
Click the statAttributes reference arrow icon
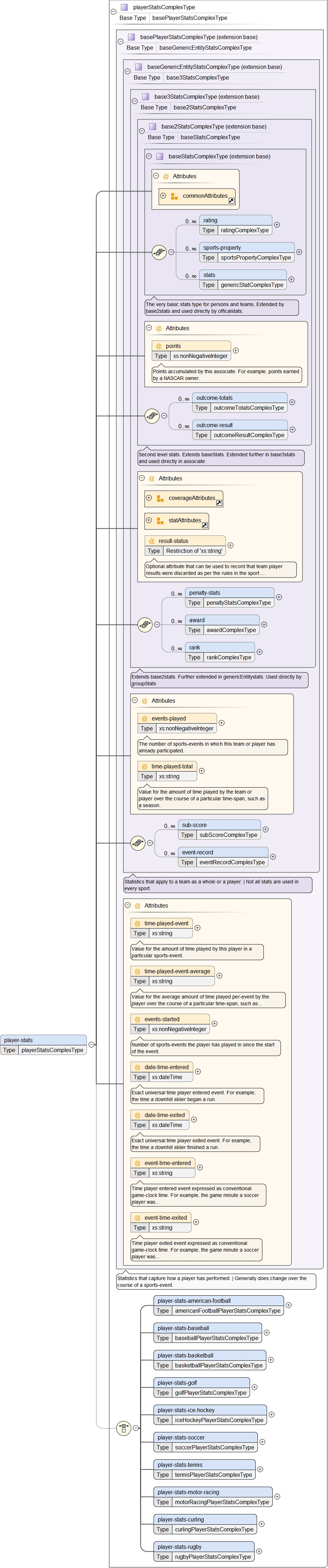[205, 525]
